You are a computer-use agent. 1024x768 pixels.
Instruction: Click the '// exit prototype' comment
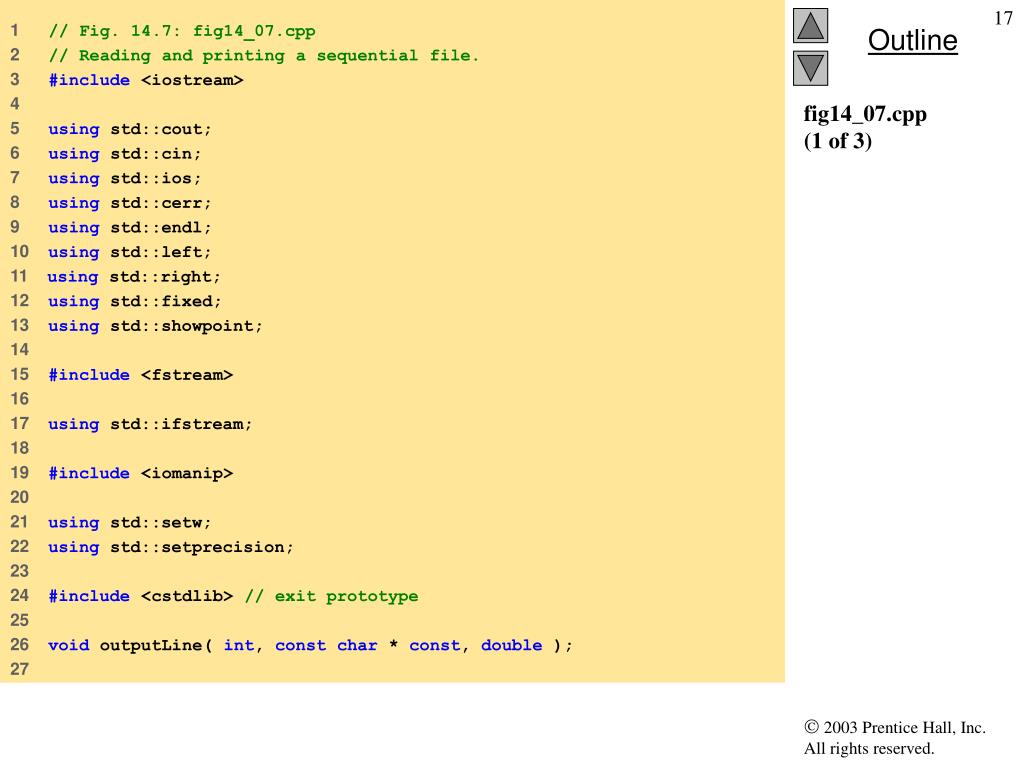331,596
